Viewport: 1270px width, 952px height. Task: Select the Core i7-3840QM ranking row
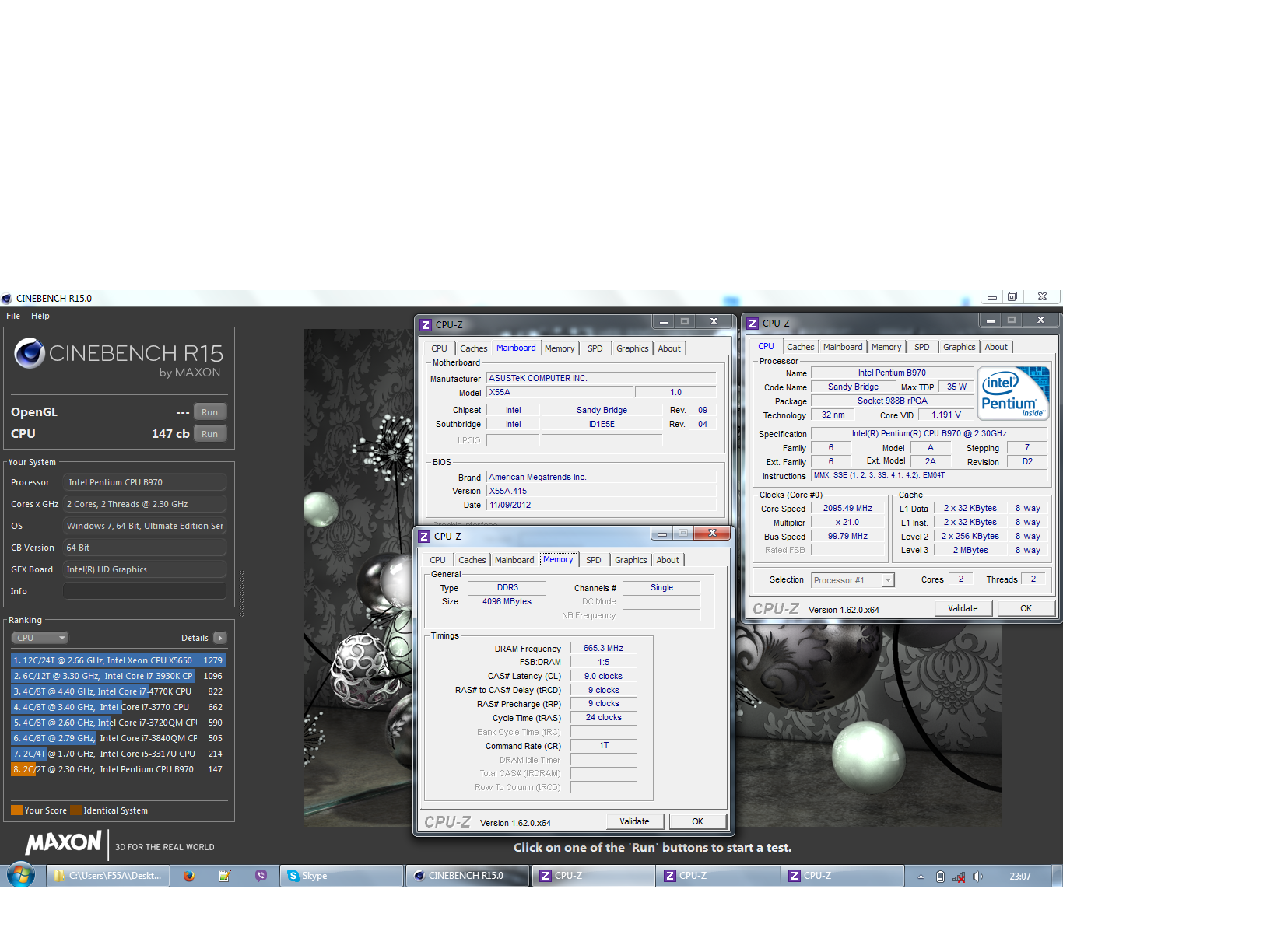[118, 738]
